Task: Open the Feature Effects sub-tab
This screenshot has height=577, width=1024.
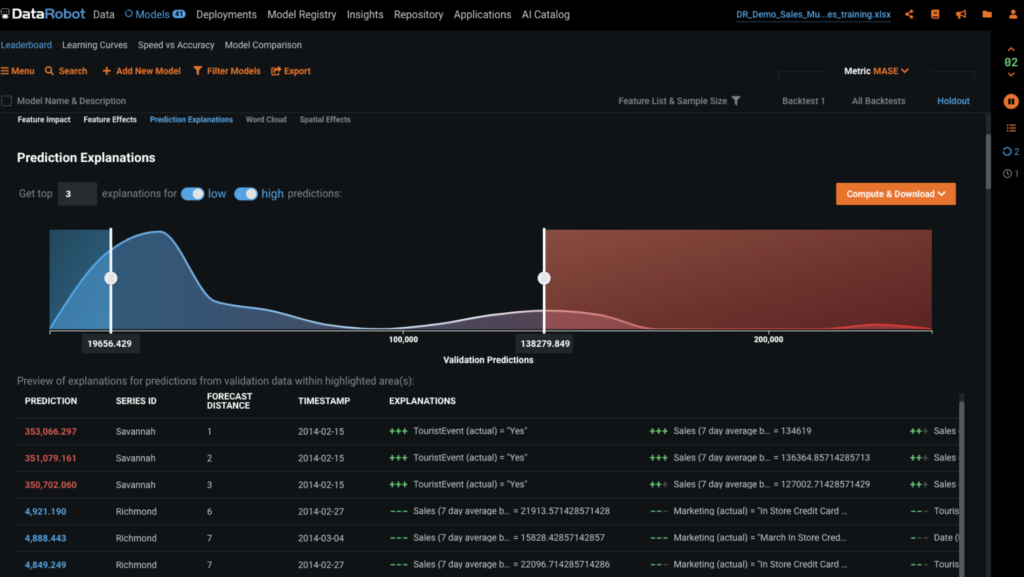Action: click(x=110, y=119)
